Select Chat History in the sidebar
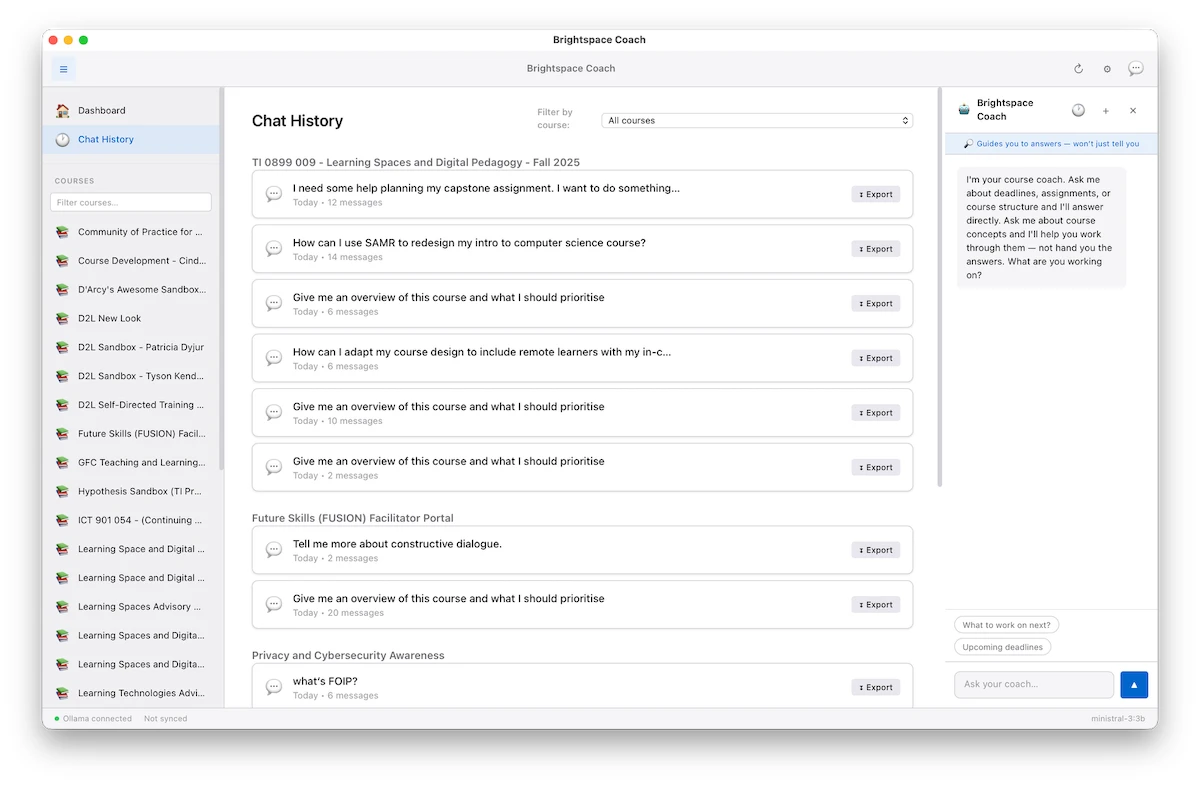Viewport: 1200px width, 785px height. pyautogui.click(x=106, y=140)
